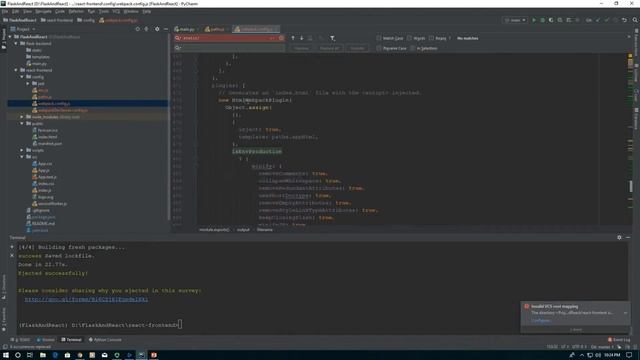Click the Revert undo arrow icon in toolbar
The height and width of the screenshot is (360, 640).
[x=624, y=20]
